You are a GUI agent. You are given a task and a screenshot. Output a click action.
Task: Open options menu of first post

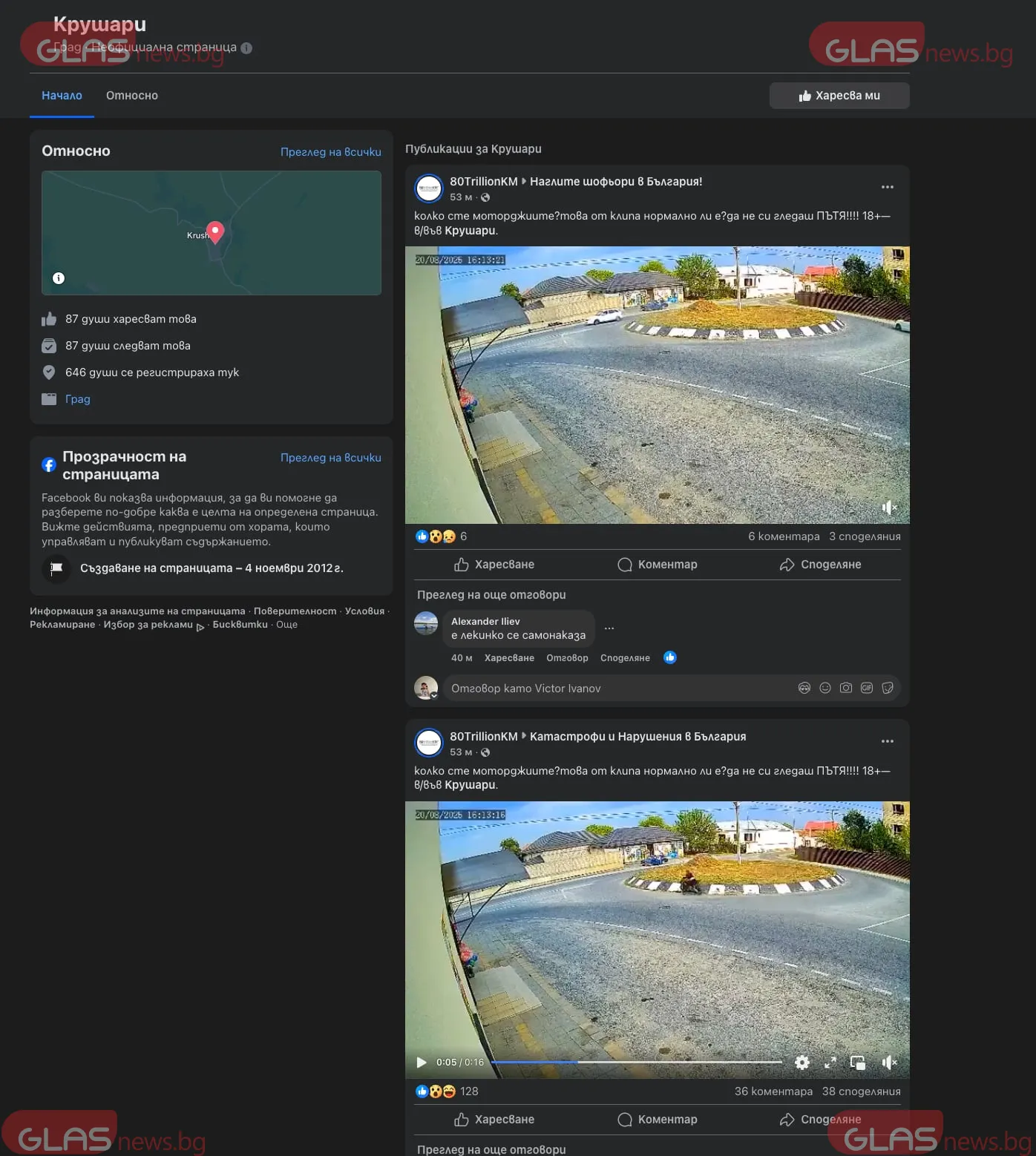pyautogui.click(x=887, y=187)
